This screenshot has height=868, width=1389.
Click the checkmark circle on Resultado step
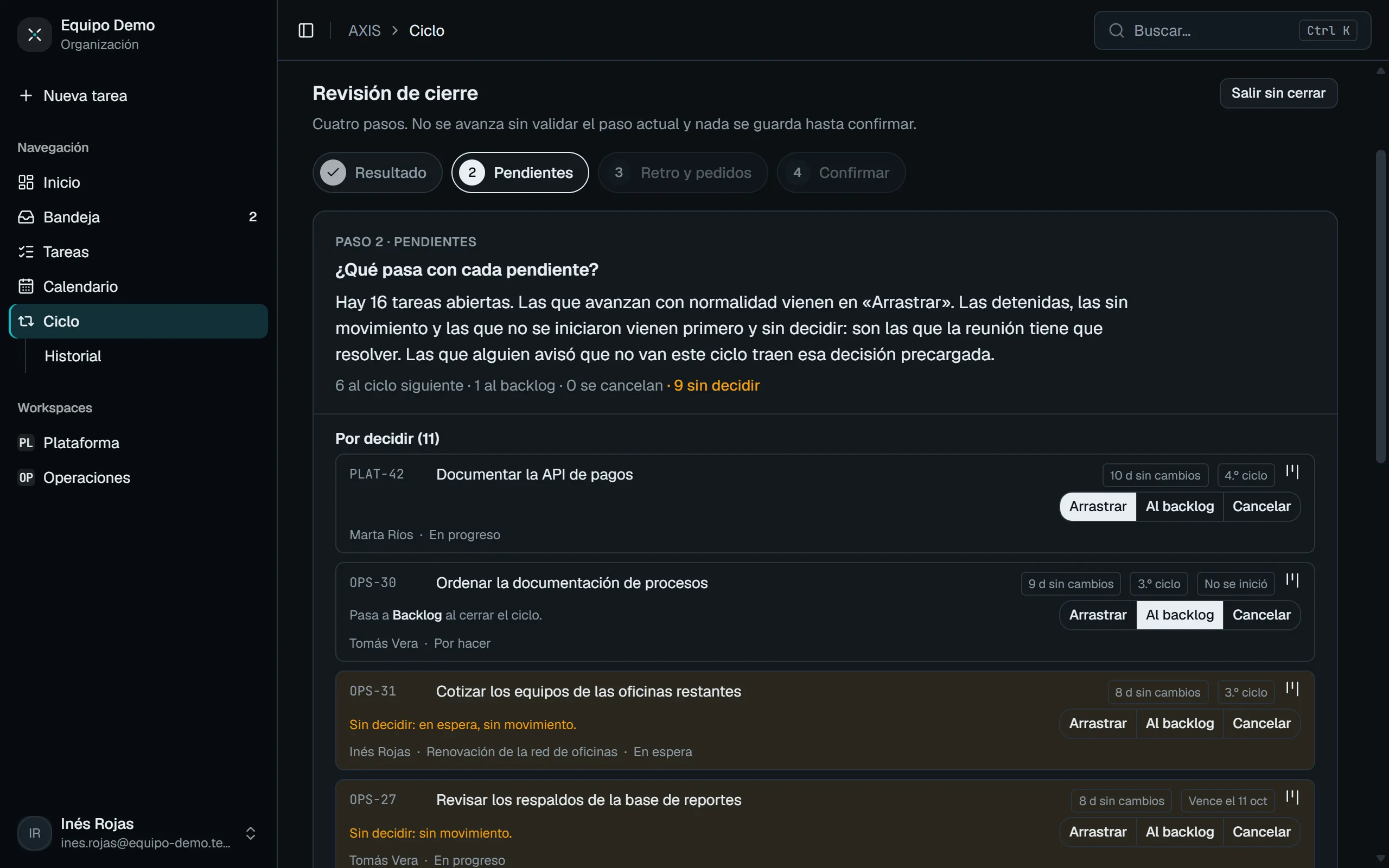click(x=333, y=172)
